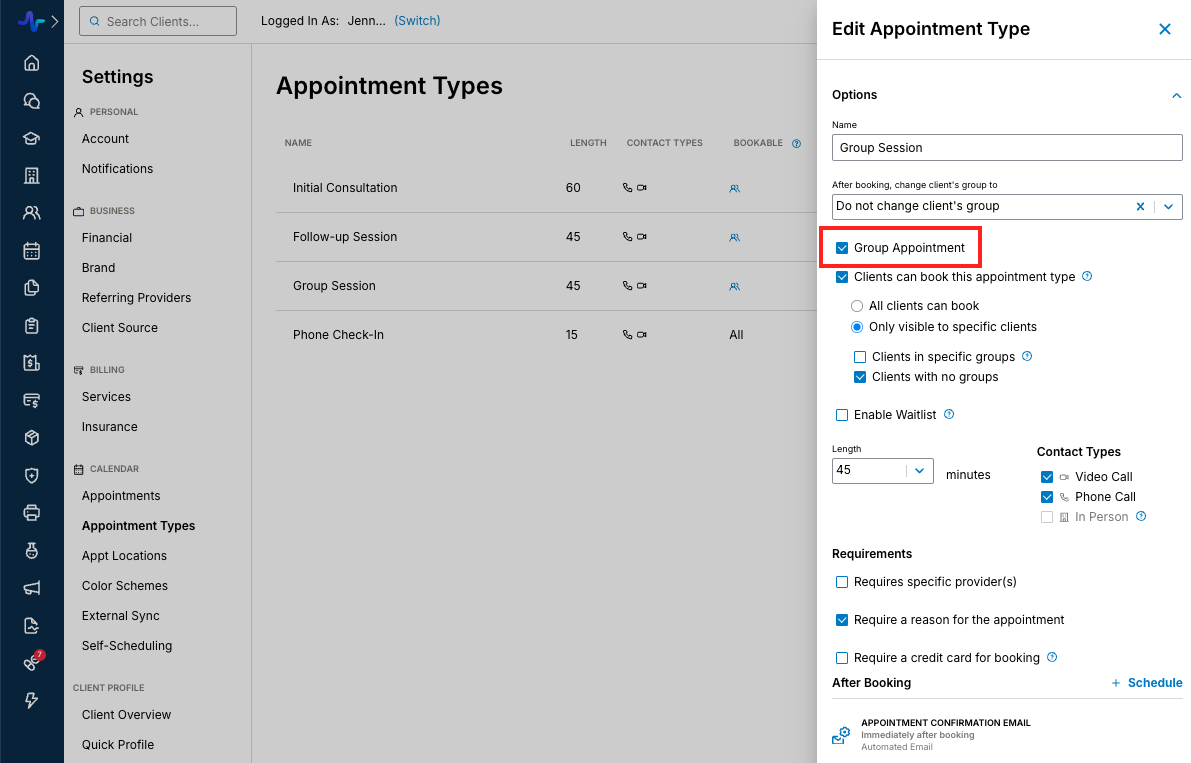Open Appt Locations settings
This screenshot has height=763, width=1191.
[x=125, y=556]
